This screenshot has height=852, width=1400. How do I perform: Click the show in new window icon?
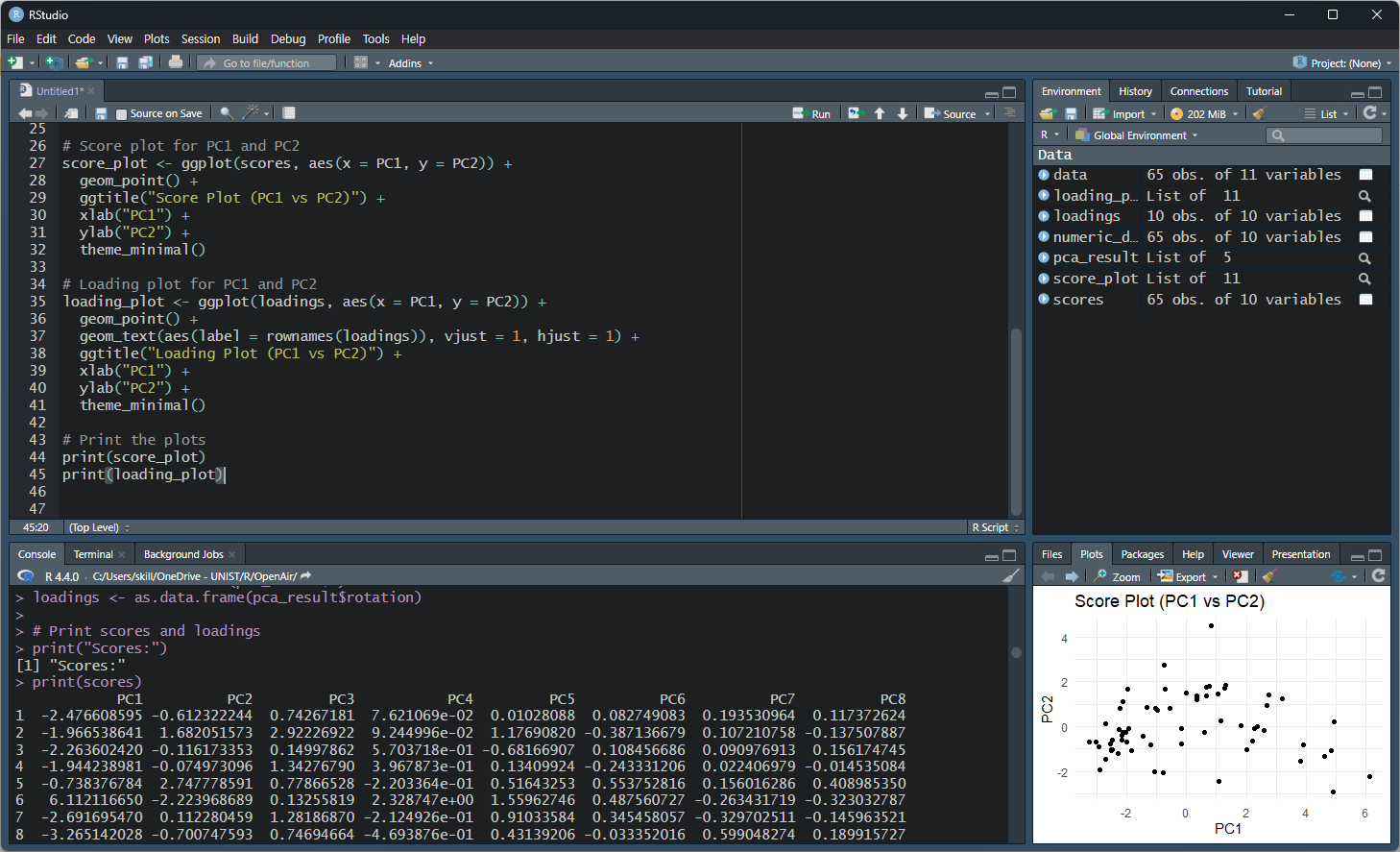tap(72, 113)
